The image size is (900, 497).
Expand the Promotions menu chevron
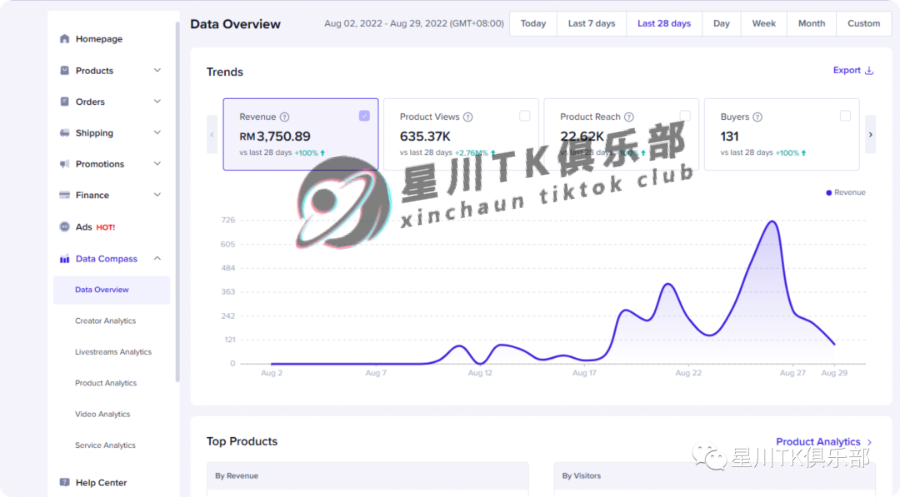(157, 164)
